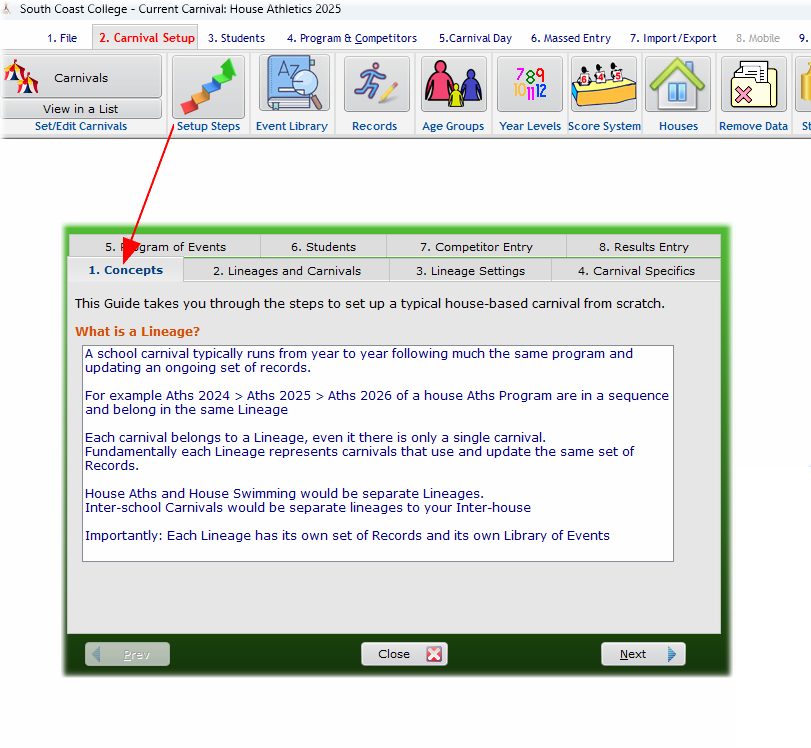Open the Event Library icon

(x=294, y=85)
